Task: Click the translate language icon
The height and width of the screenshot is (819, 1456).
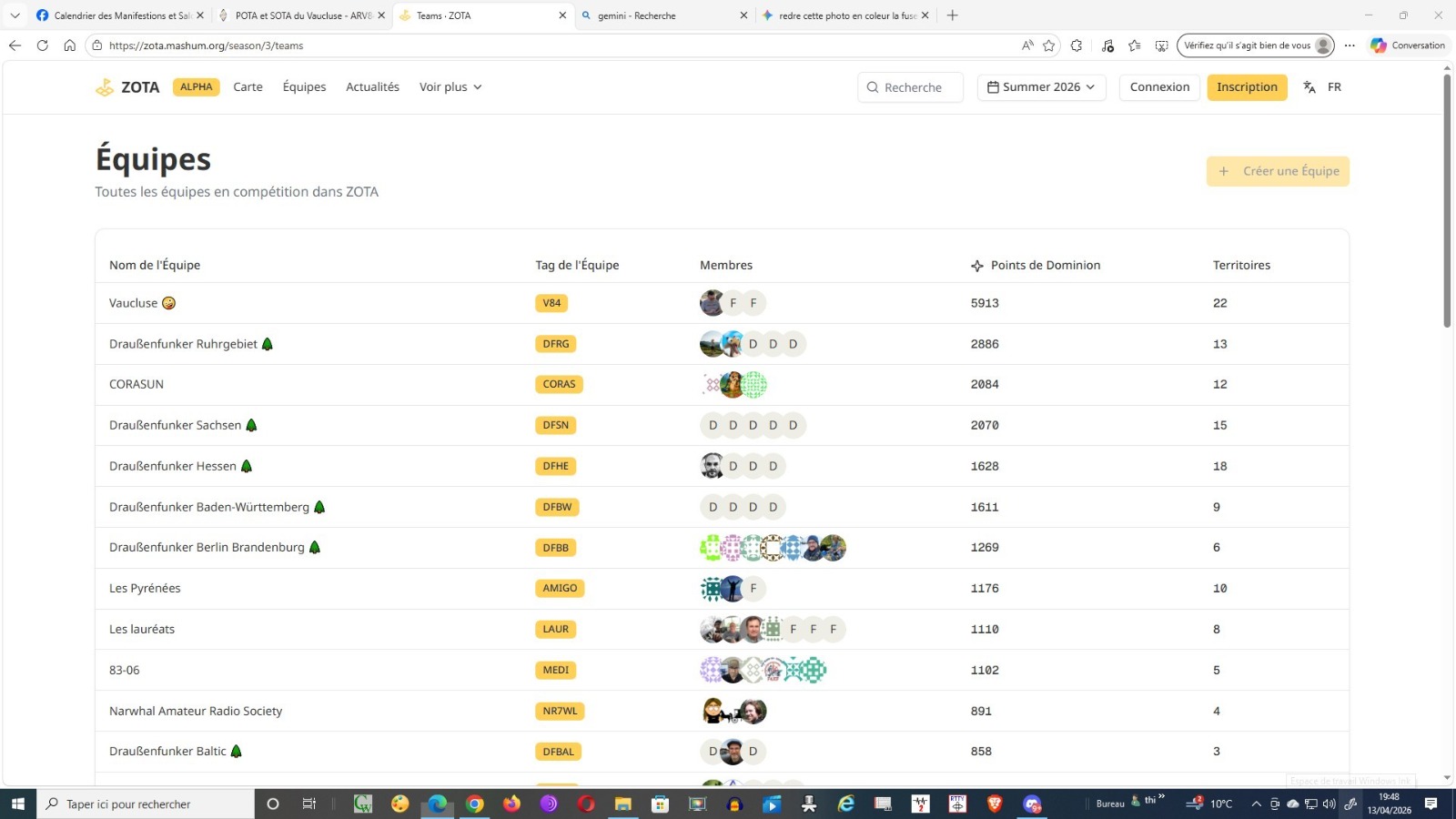Action: (1309, 87)
